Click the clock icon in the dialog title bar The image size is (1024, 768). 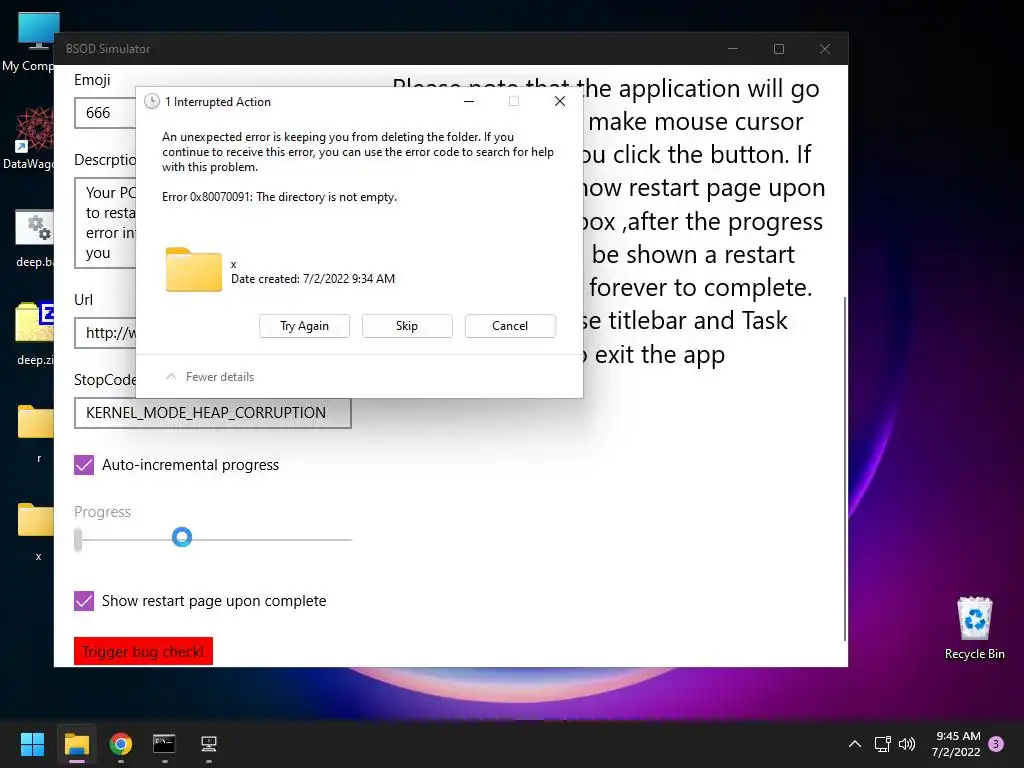[152, 101]
